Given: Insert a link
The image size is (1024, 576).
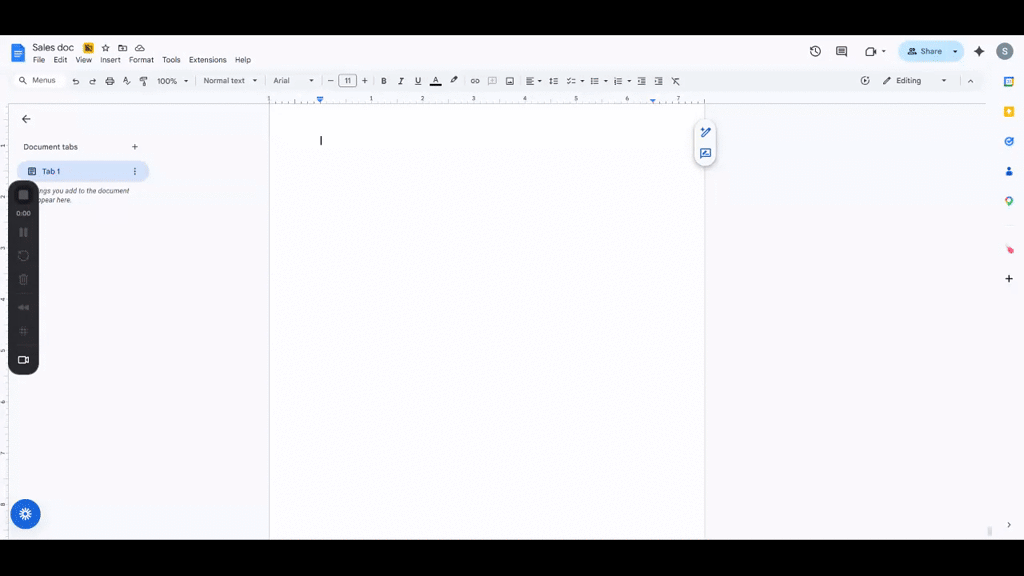Looking at the screenshot, I should click(475, 81).
